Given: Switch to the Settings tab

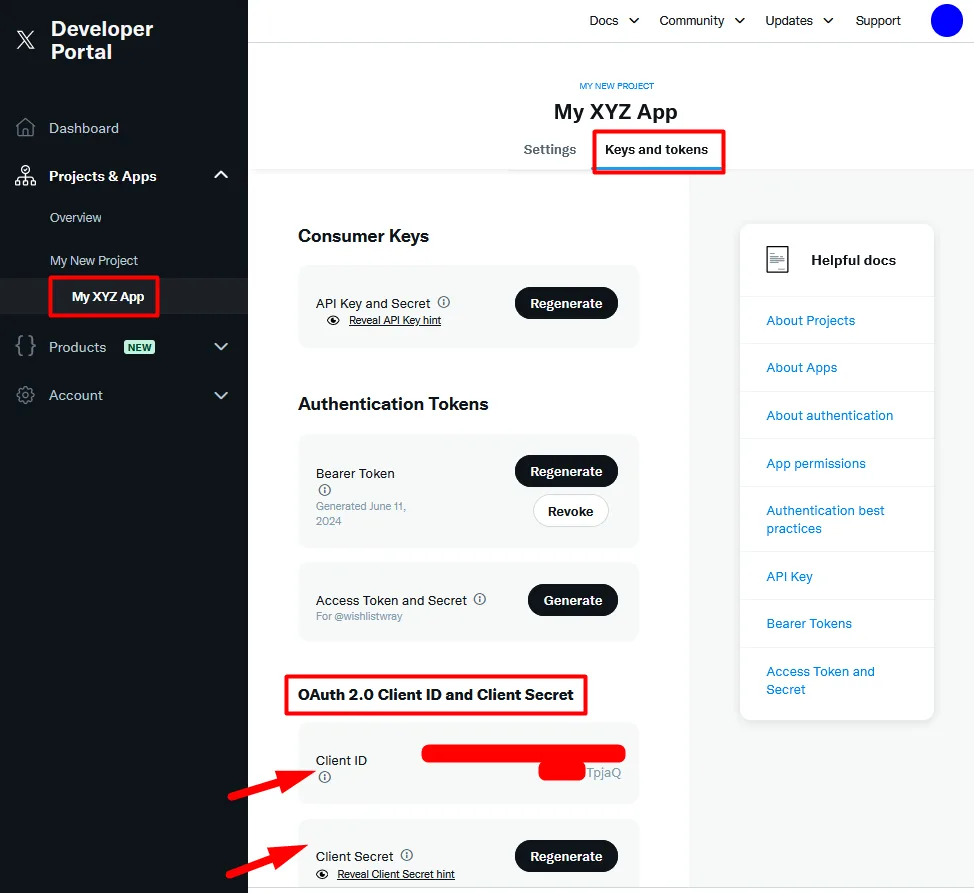Looking at the screenshot, I should pos(550,150).
